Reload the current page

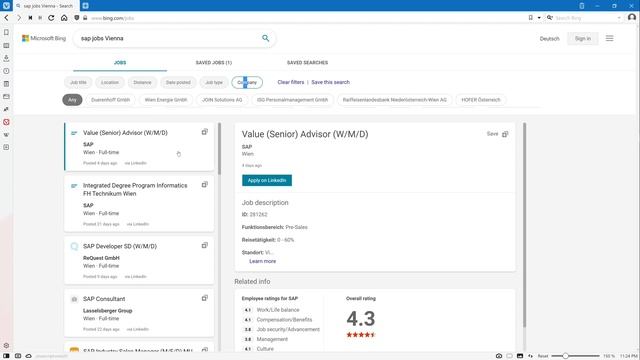[51, 18]
